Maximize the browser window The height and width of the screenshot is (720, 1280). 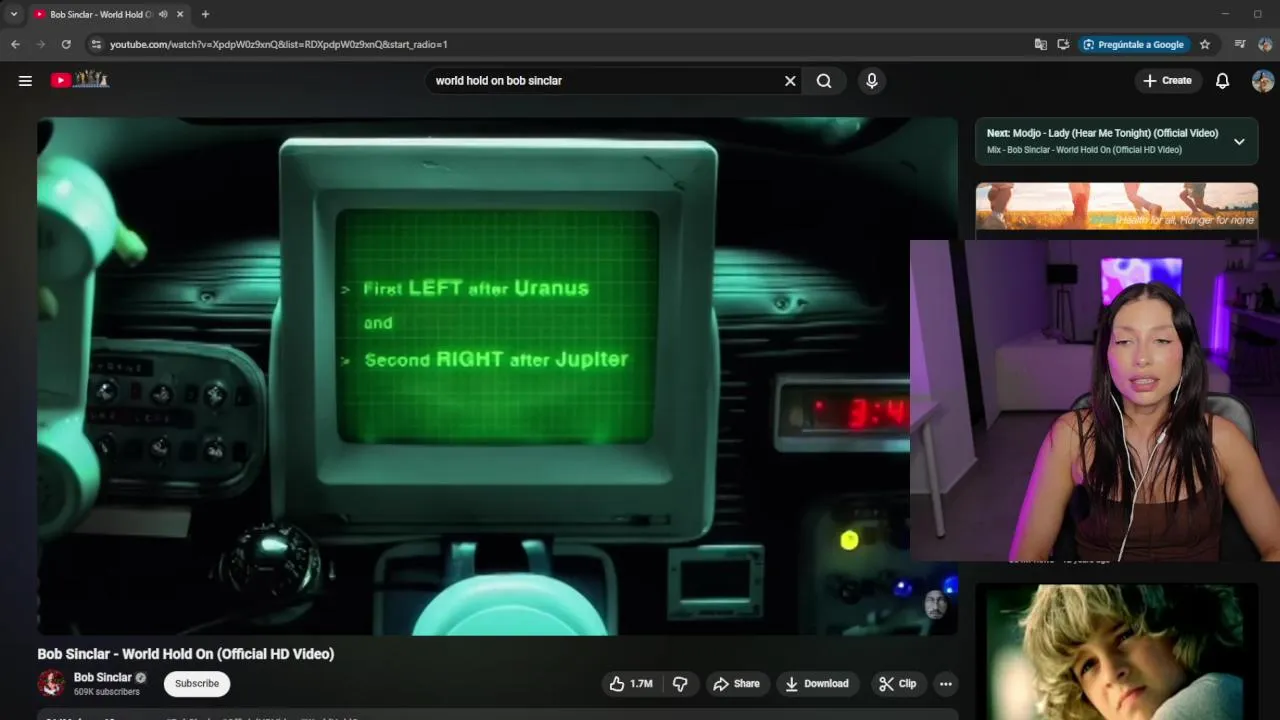point(1257,14)
